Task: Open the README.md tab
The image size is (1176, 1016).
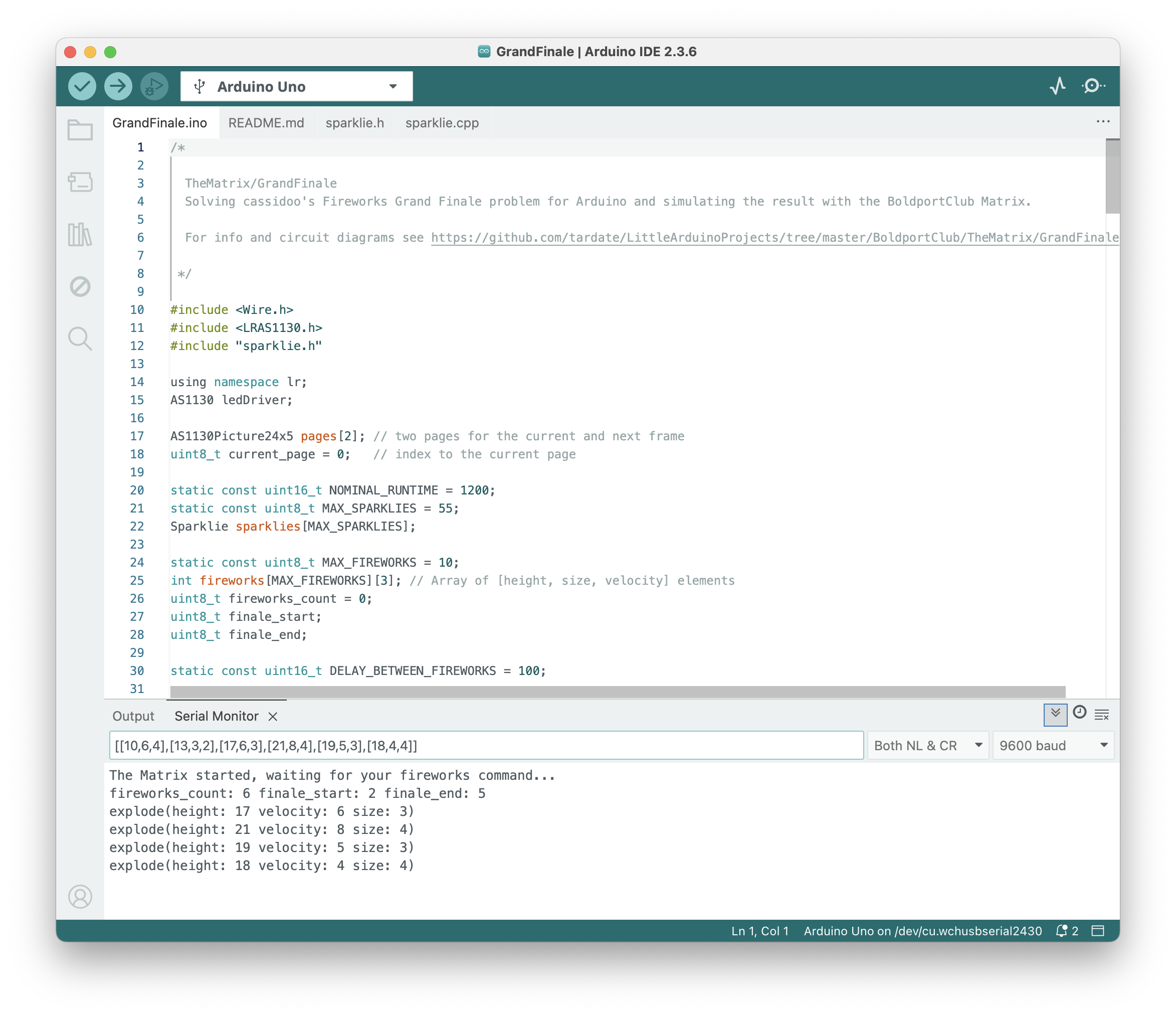Action: coord(266,123)
